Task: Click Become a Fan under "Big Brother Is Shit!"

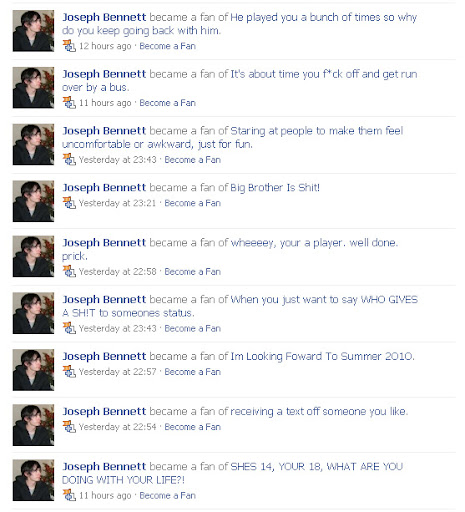Action: [193, 203]
